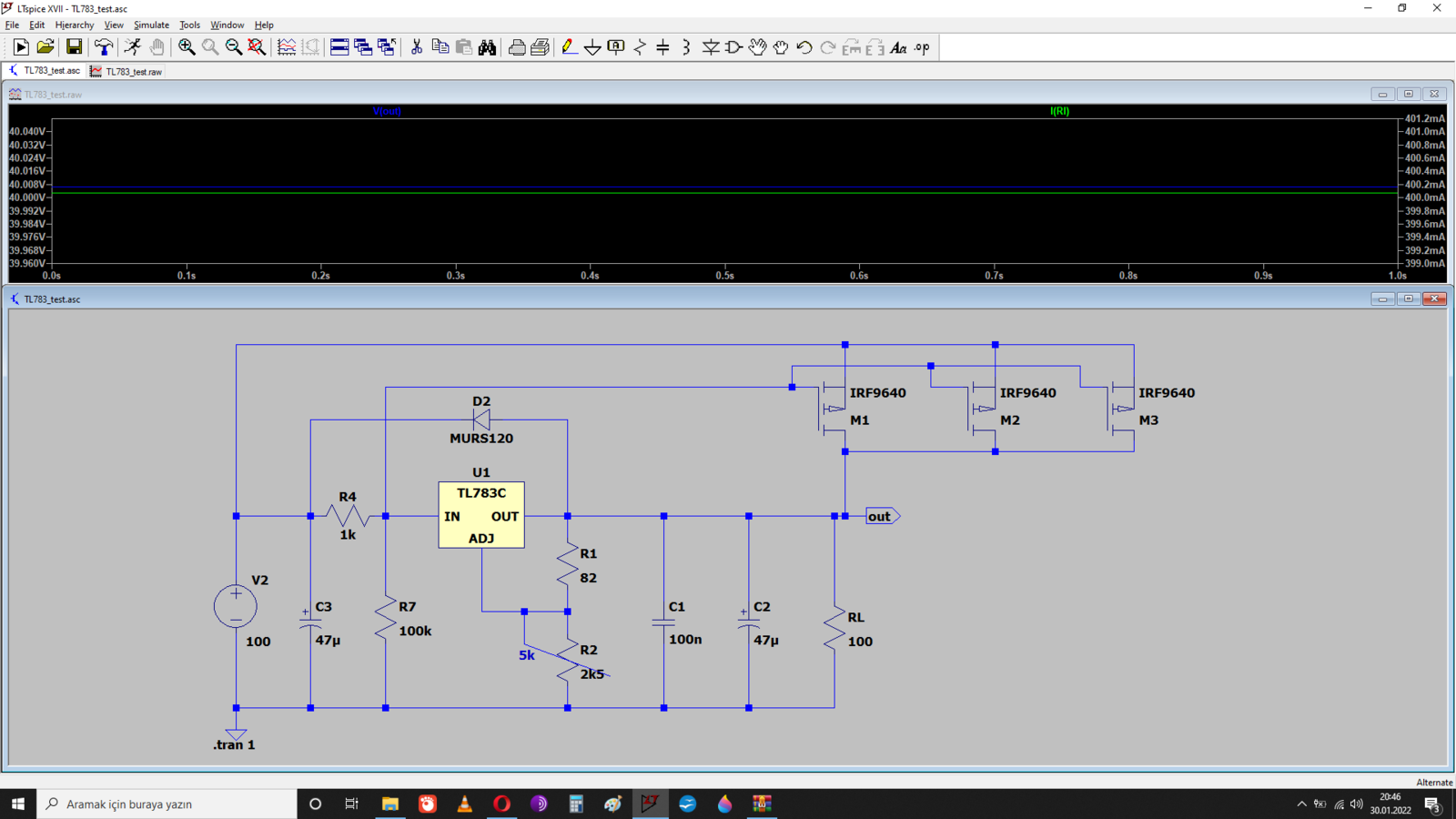This screenshot has height=819, width=1456.
Task: Click the Autorange waveform icon
Action: (287, 47)
